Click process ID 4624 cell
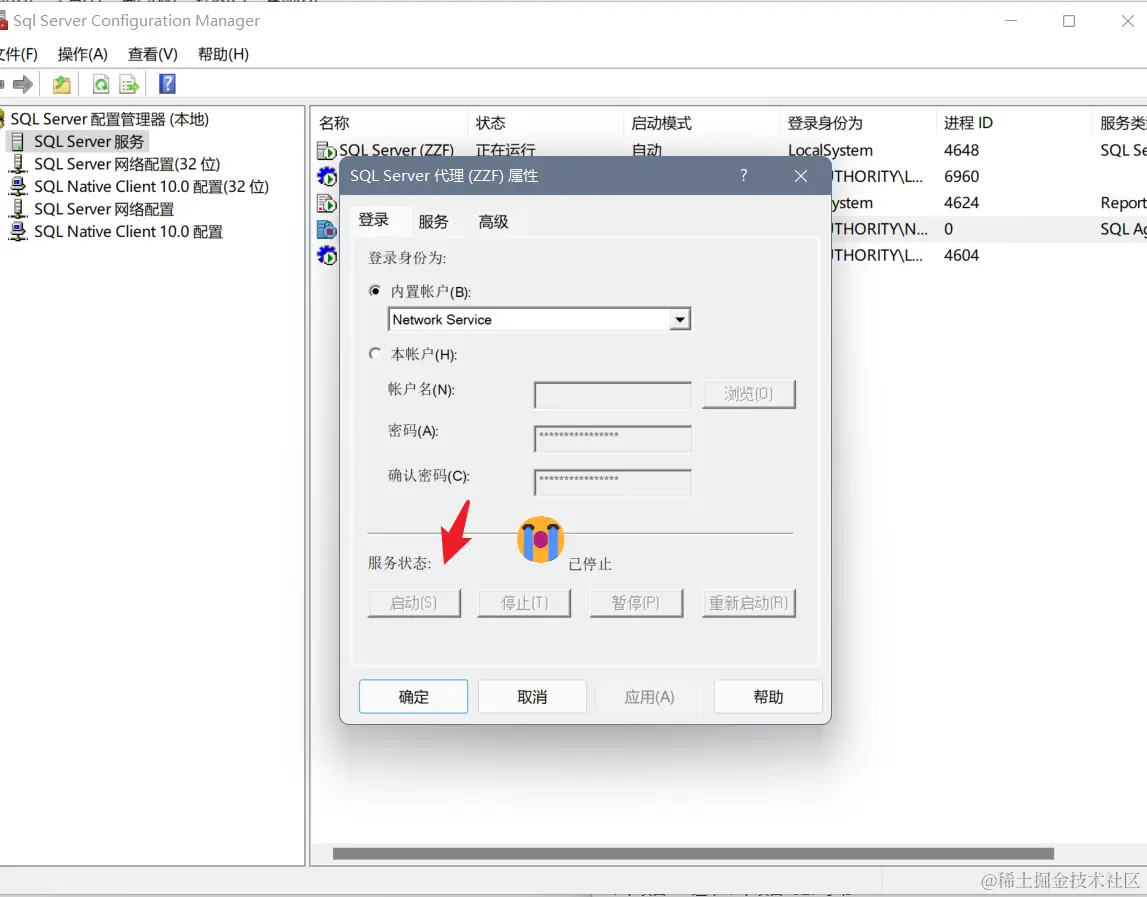The width and height of the screenshot is (1147, 897). coord(961,203)
